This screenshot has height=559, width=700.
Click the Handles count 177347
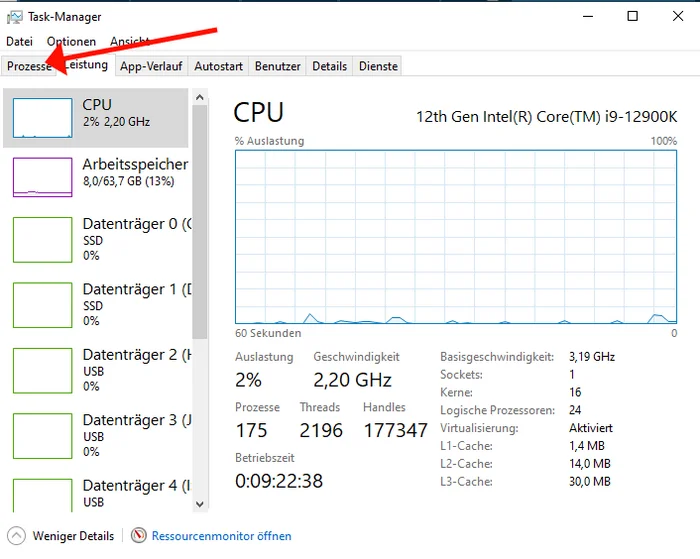coord(396,430)
